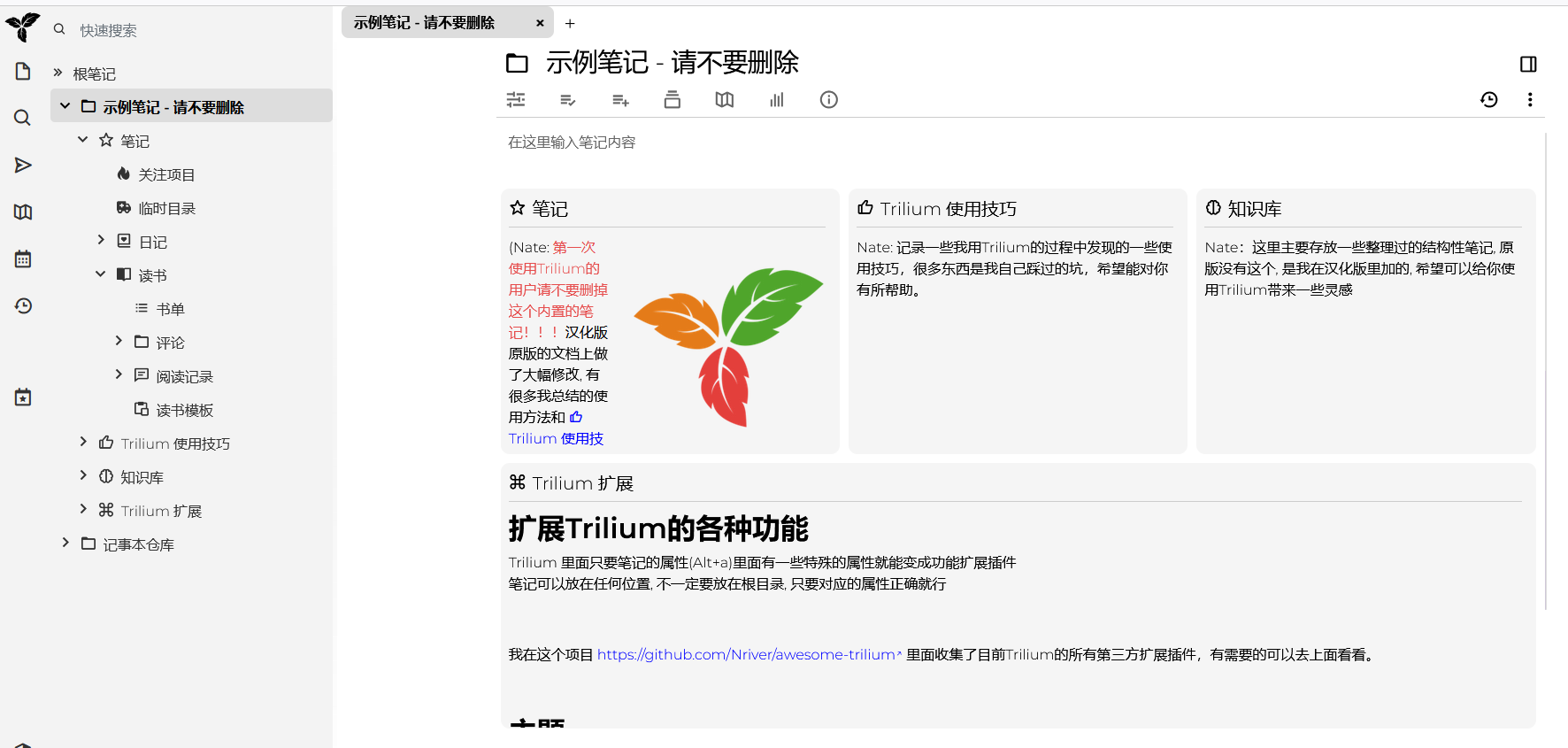This screenshot has height=748, width=1568.
Task: Select 根笔记 in the tree
Action: (x=94, y=73)
